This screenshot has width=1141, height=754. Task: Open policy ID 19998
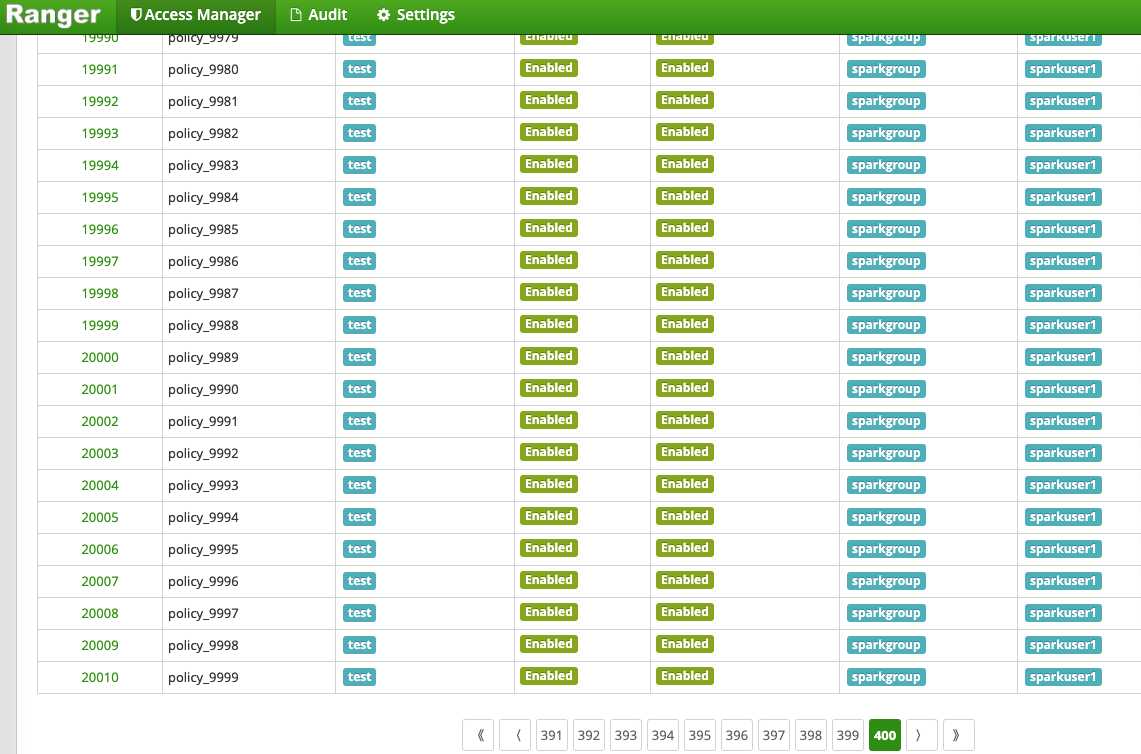(100, 293)
